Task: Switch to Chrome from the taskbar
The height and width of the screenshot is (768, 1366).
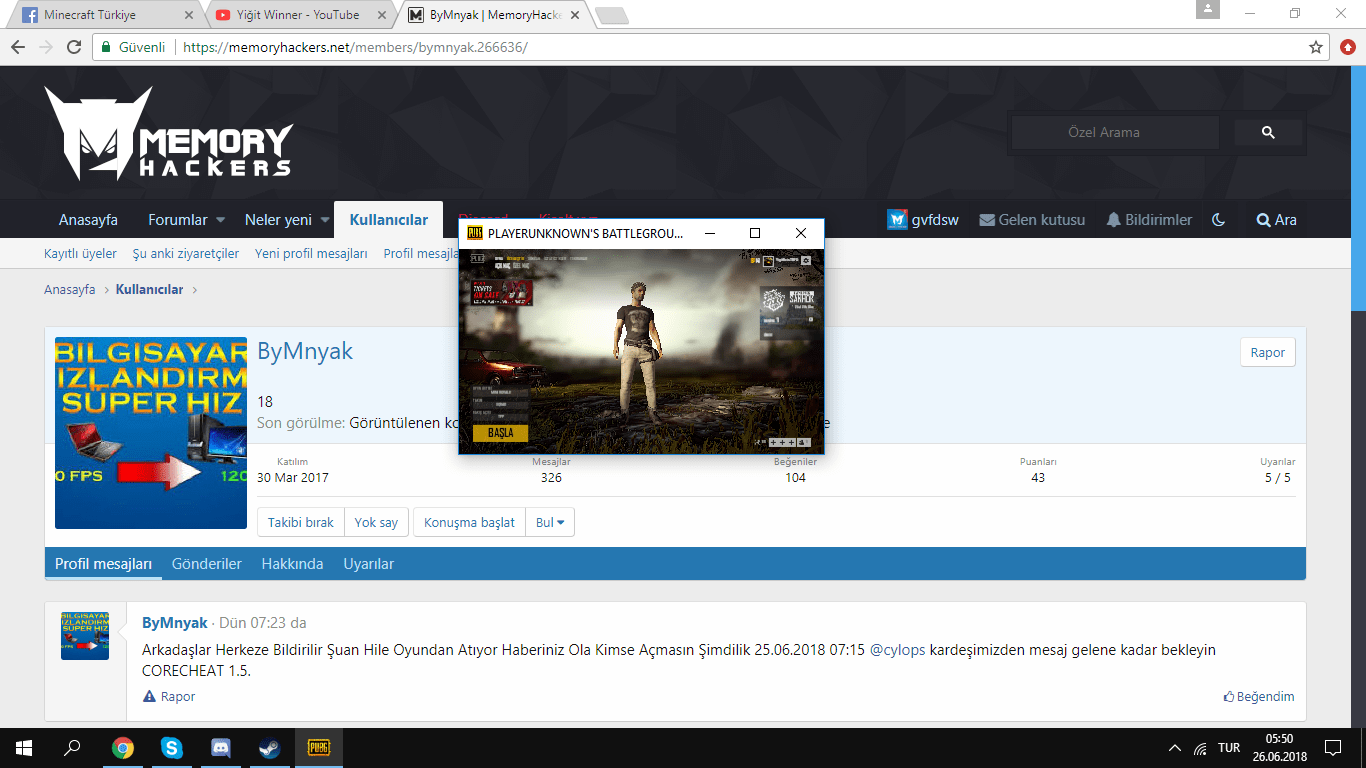Action: click(x=122, y=747)
